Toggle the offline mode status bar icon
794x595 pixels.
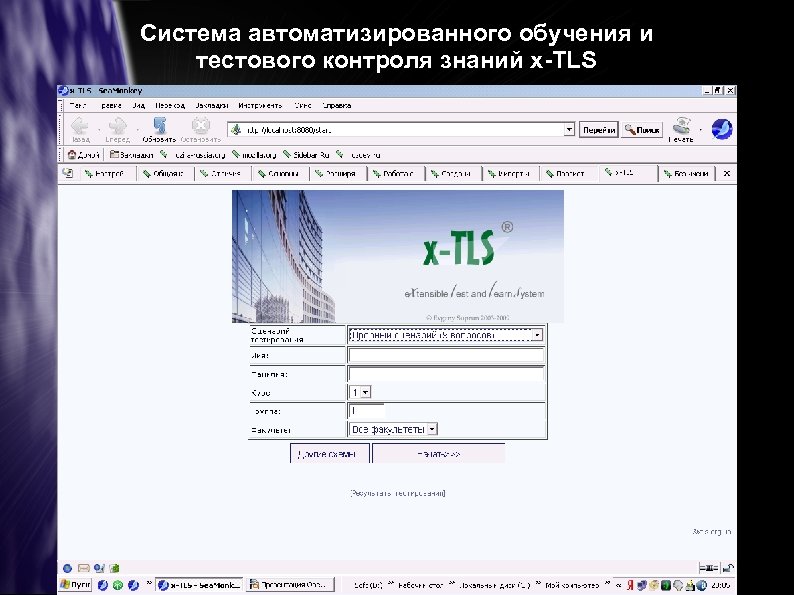[708, 568]
